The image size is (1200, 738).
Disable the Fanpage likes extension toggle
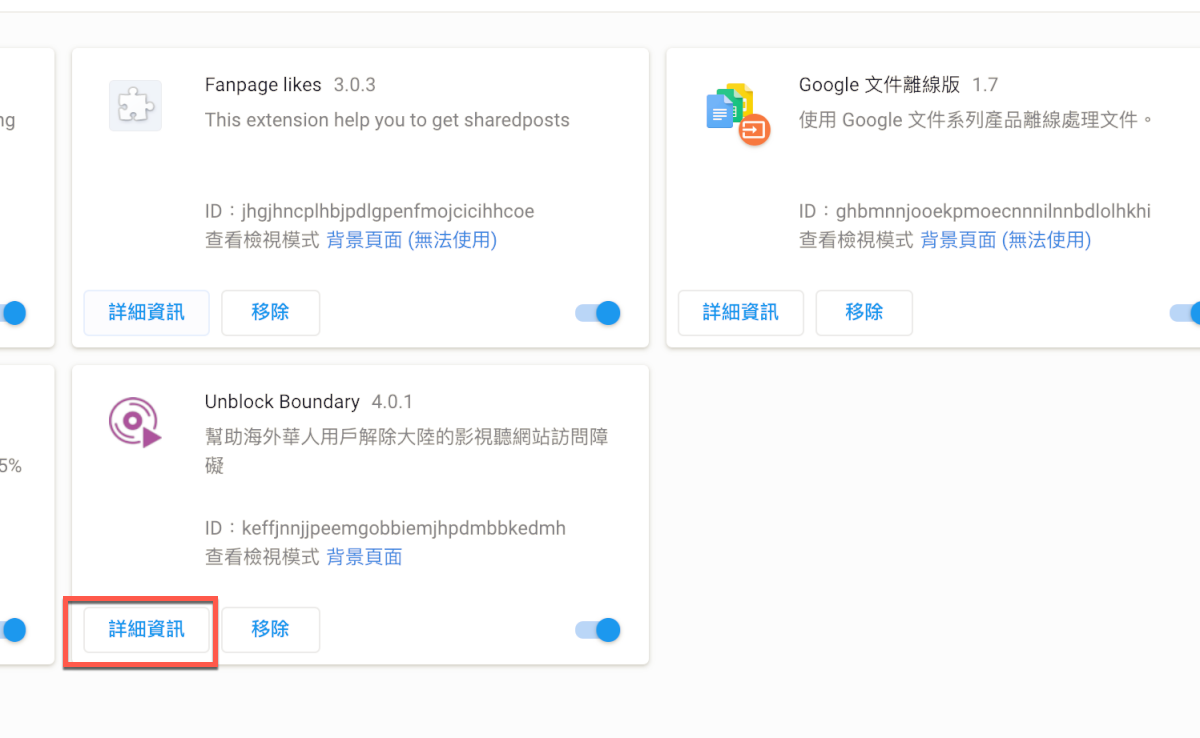tap(598, 313)
